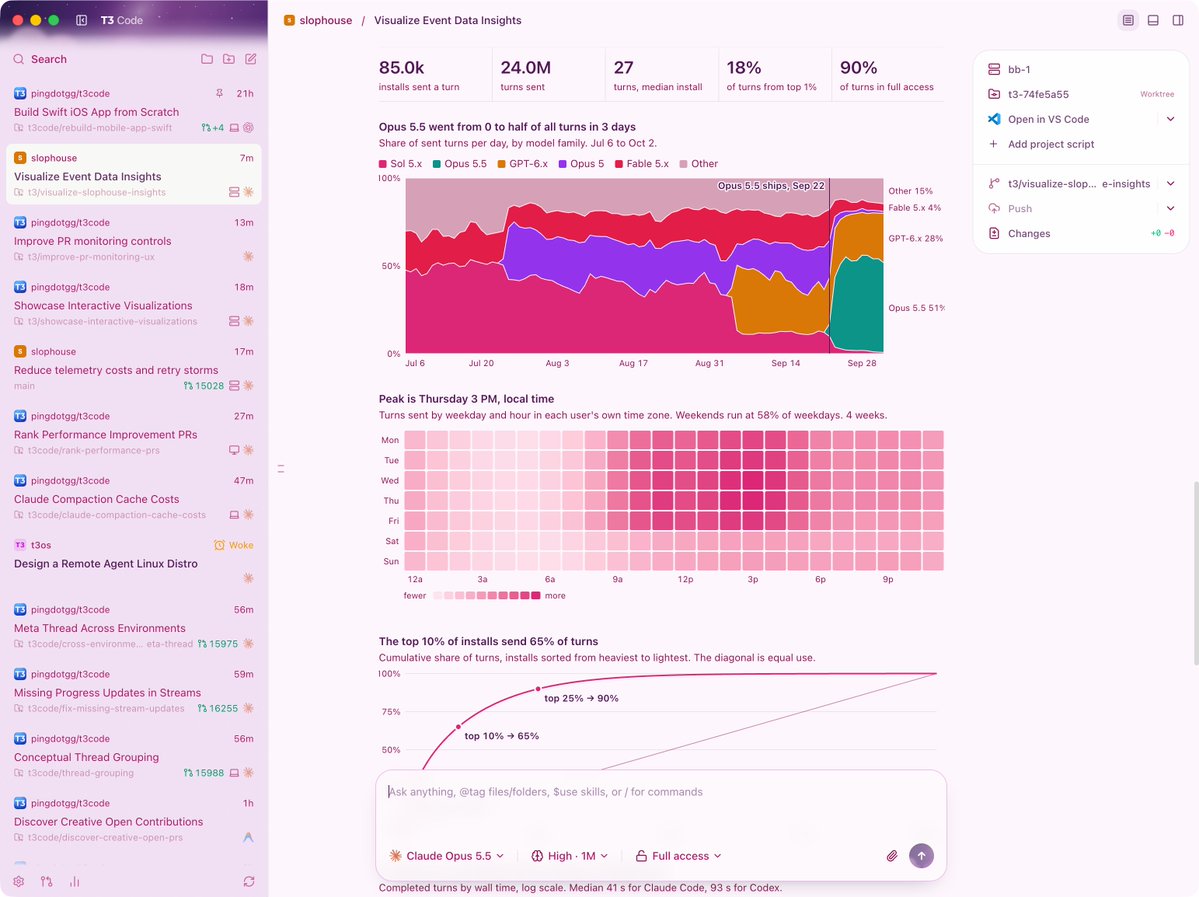
Task: Unpin the Build Swift iOS App thread
Action: pos(219,93)
